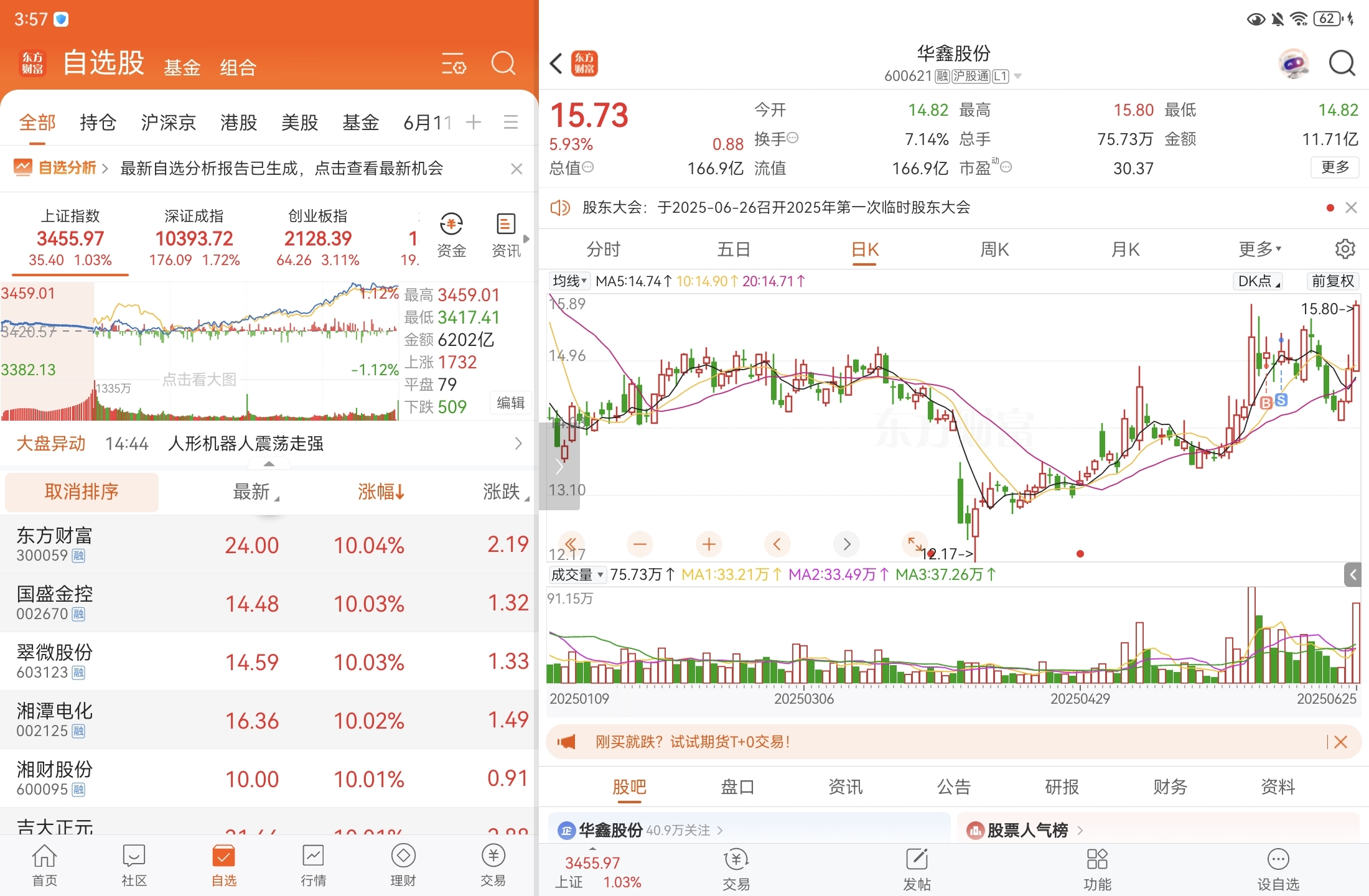1369x896 pixels.
Task: Switch to 分时 chart tab
Action: [x=603, y=250]
